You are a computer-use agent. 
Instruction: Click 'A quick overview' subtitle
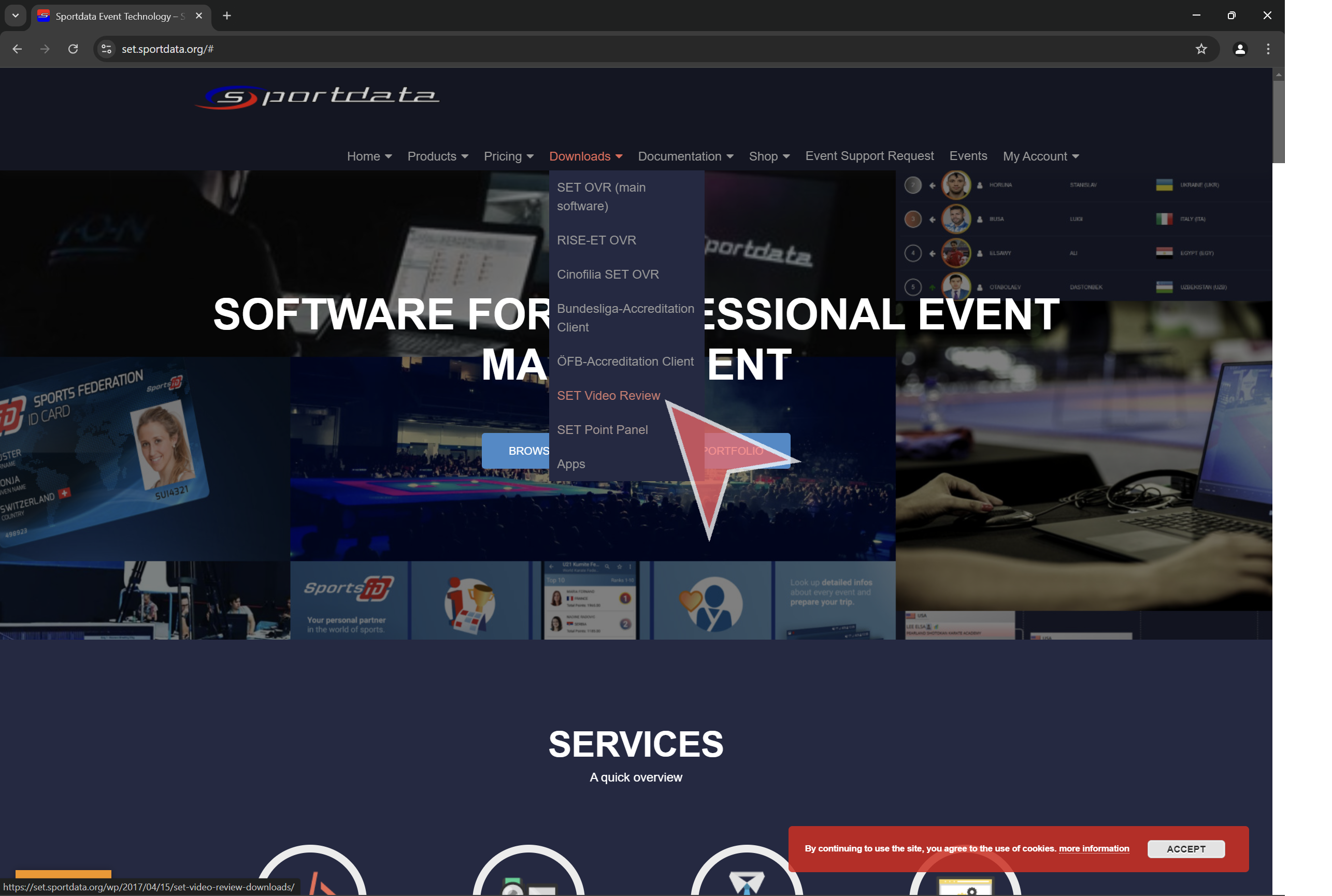(x=636, y=777)
